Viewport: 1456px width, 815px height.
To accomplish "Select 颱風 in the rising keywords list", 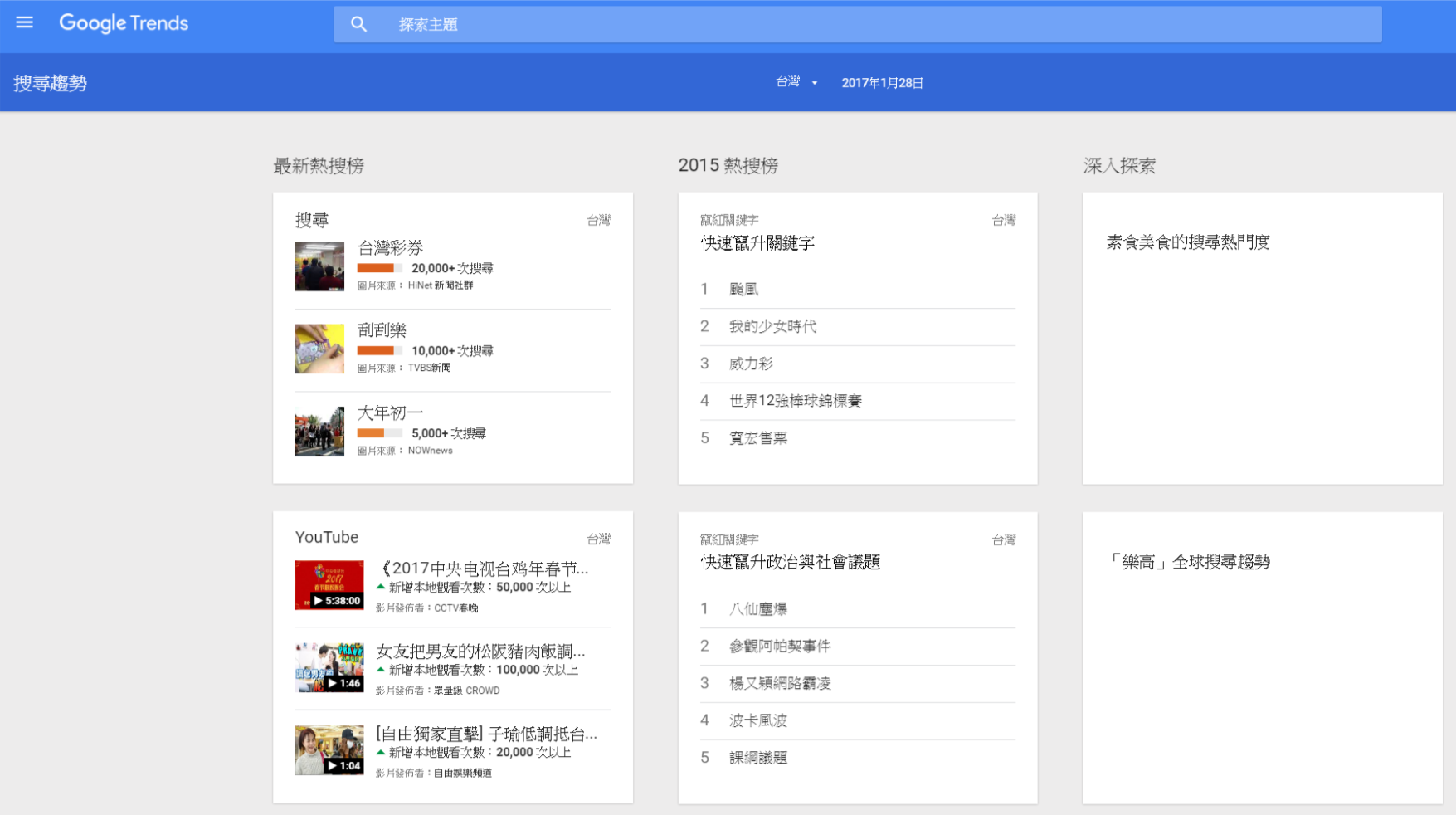I will click(x=744, y=290).
